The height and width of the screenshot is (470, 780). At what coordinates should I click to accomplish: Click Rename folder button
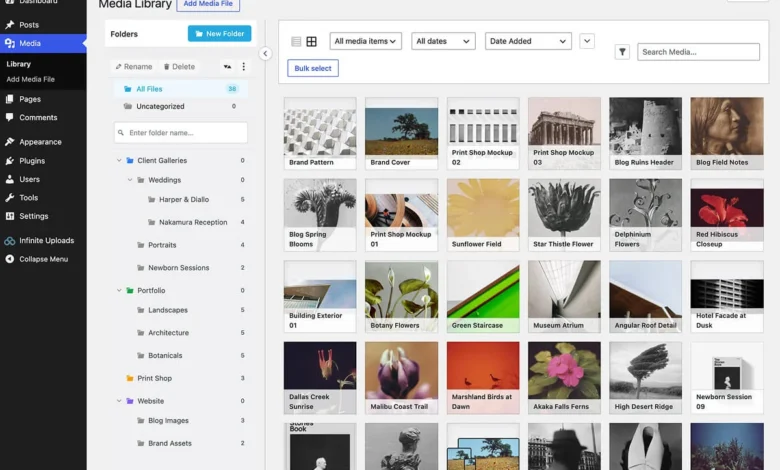pos(133,67)
